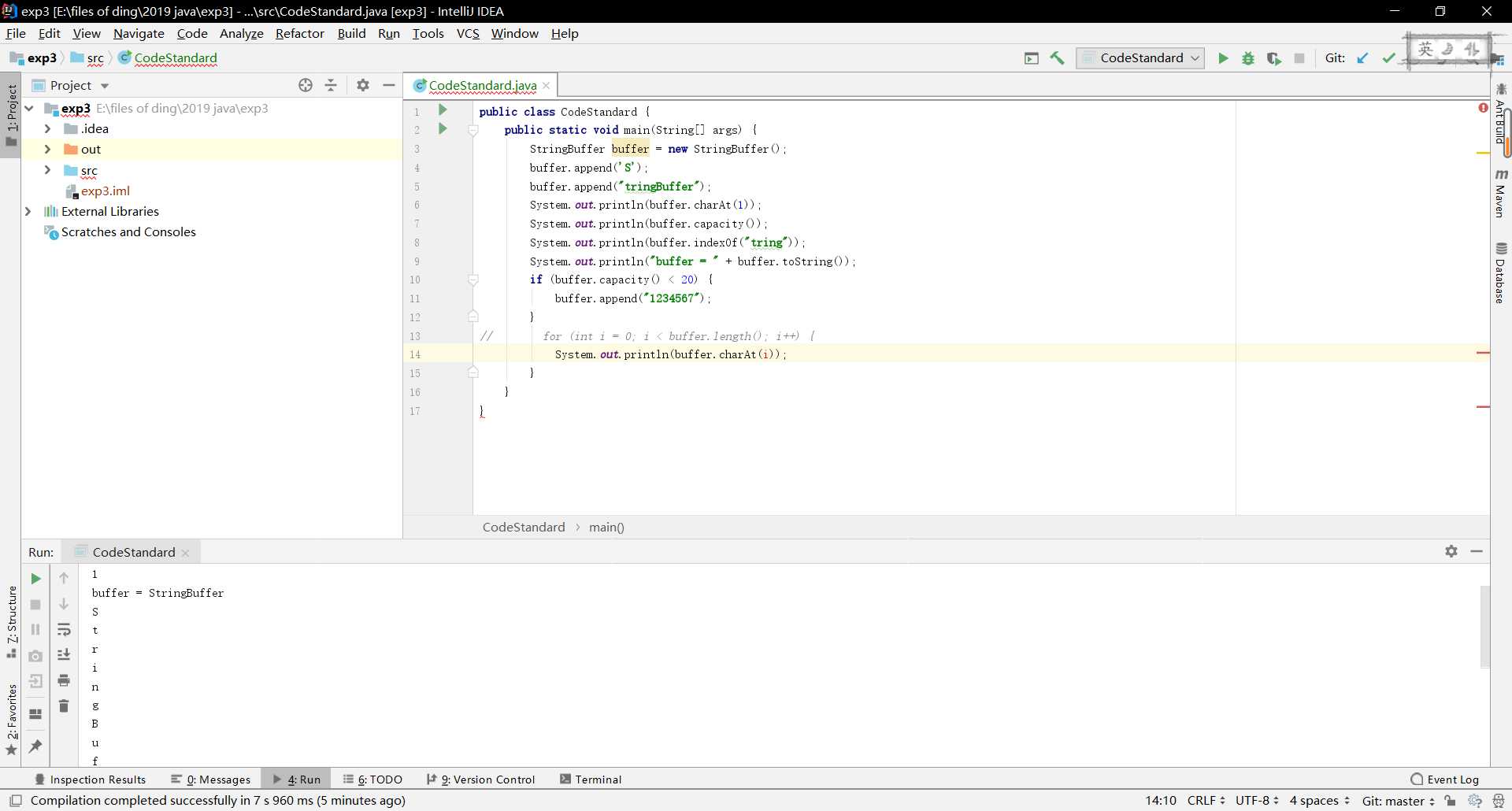Select exp3.iml file in project tree
The width and height of the screenshot is (1512, 811).
pyautogui.click(x=106, y=191)
